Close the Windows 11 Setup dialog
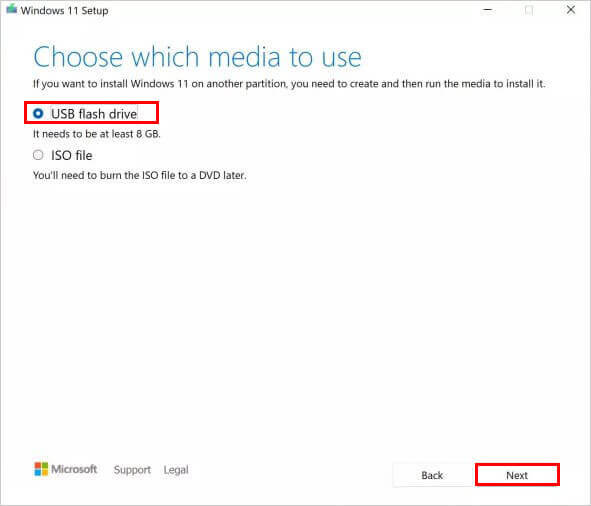The height and width of the screenshot is (506, 591). [x=571, y=10]
